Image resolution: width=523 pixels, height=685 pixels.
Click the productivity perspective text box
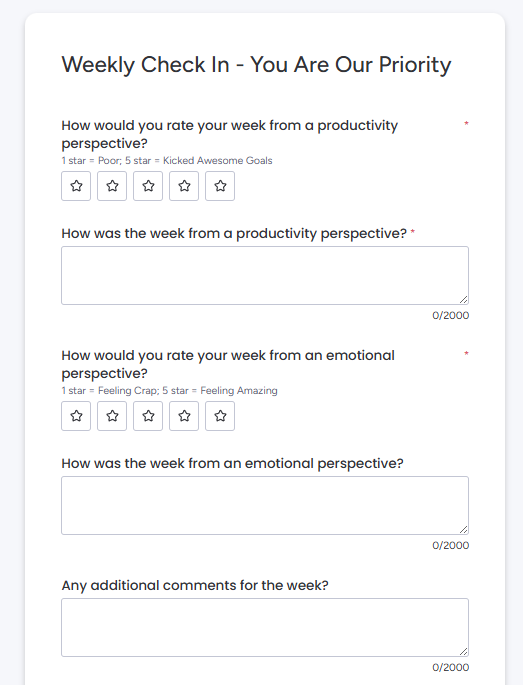point(265,275)
